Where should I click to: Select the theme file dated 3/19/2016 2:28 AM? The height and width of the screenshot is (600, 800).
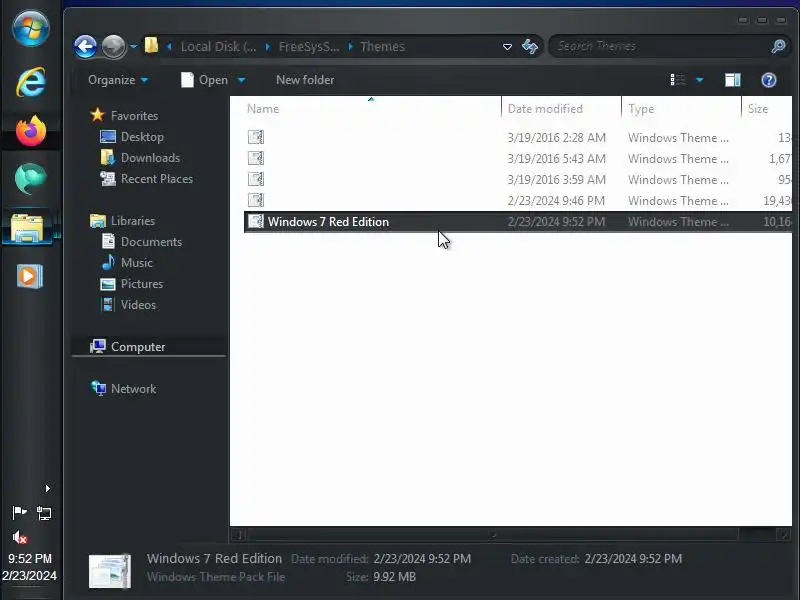518,138
